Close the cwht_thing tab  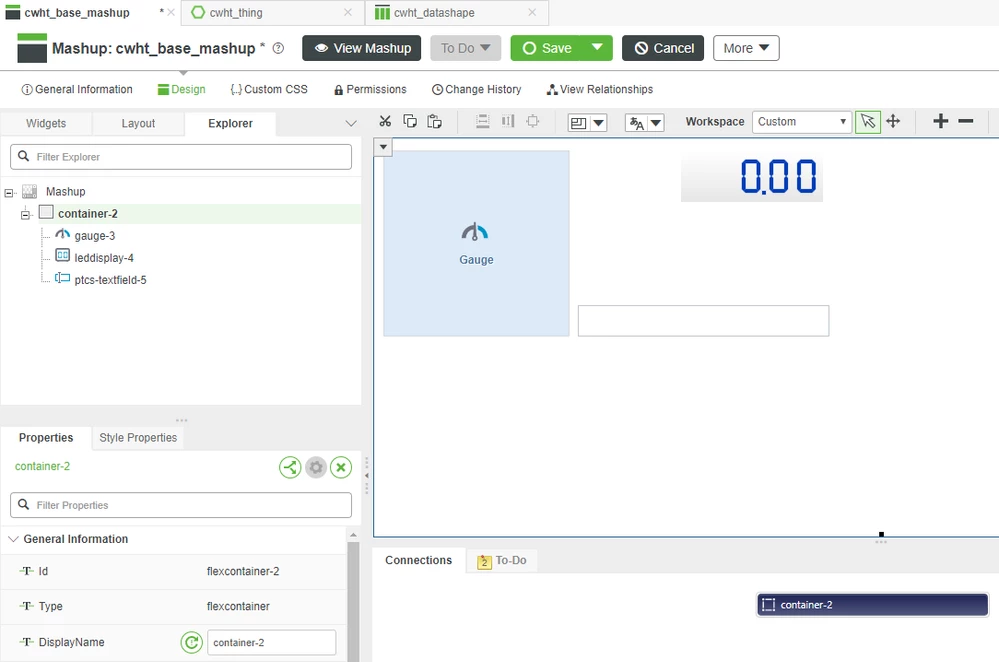coord(348,12)
